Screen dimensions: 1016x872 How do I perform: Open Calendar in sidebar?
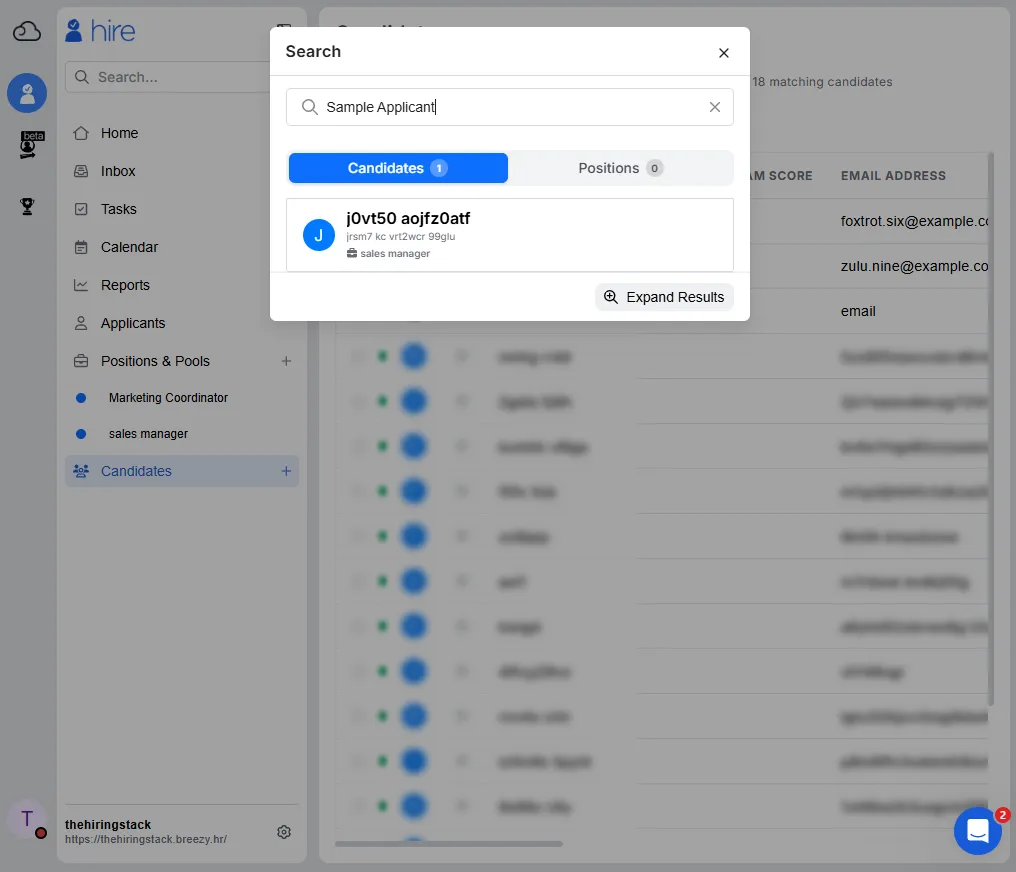pyautogui.click(x=129, y=247)
